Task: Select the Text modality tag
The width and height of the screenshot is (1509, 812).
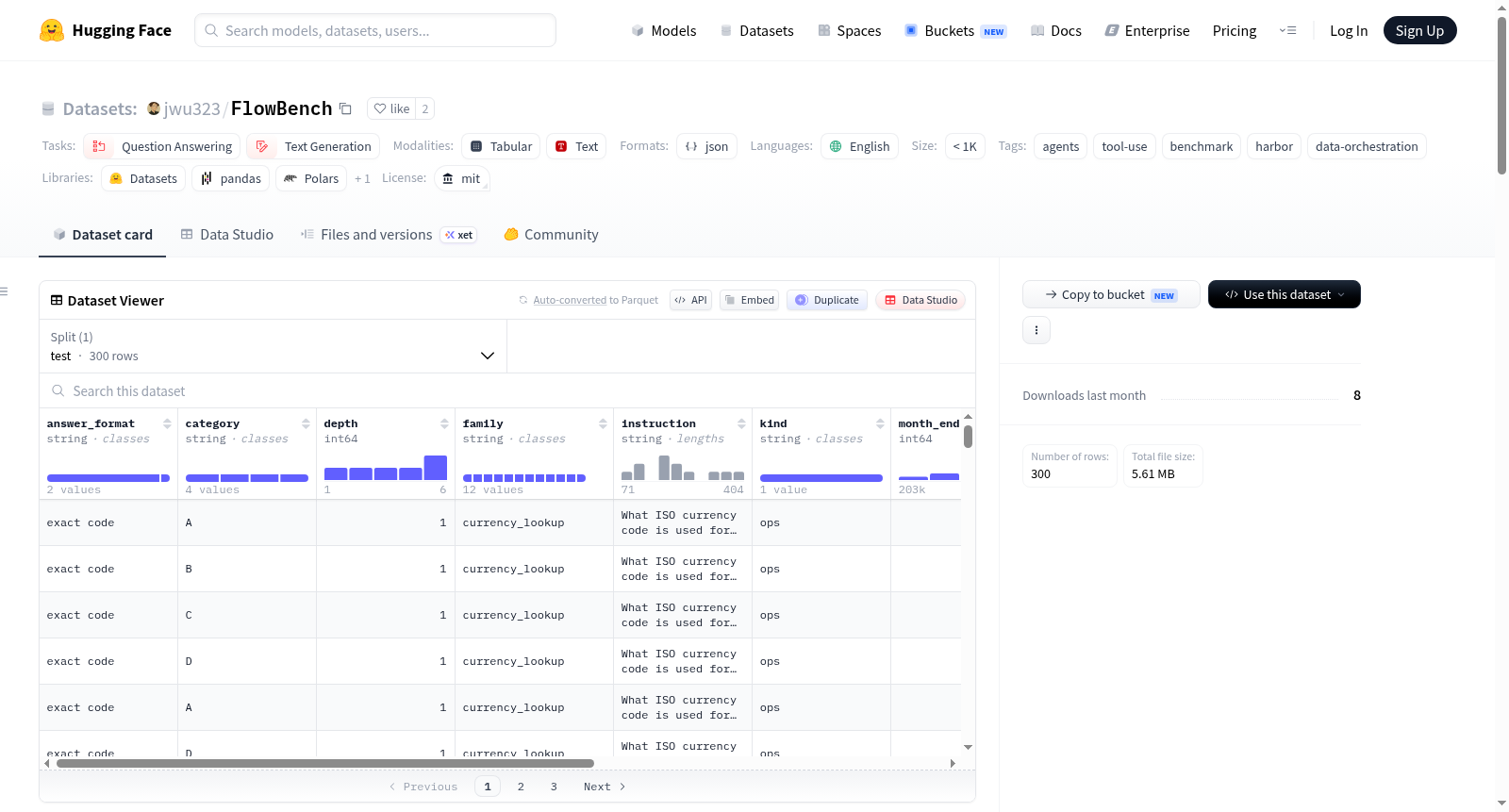Action: tap(576, 146)
